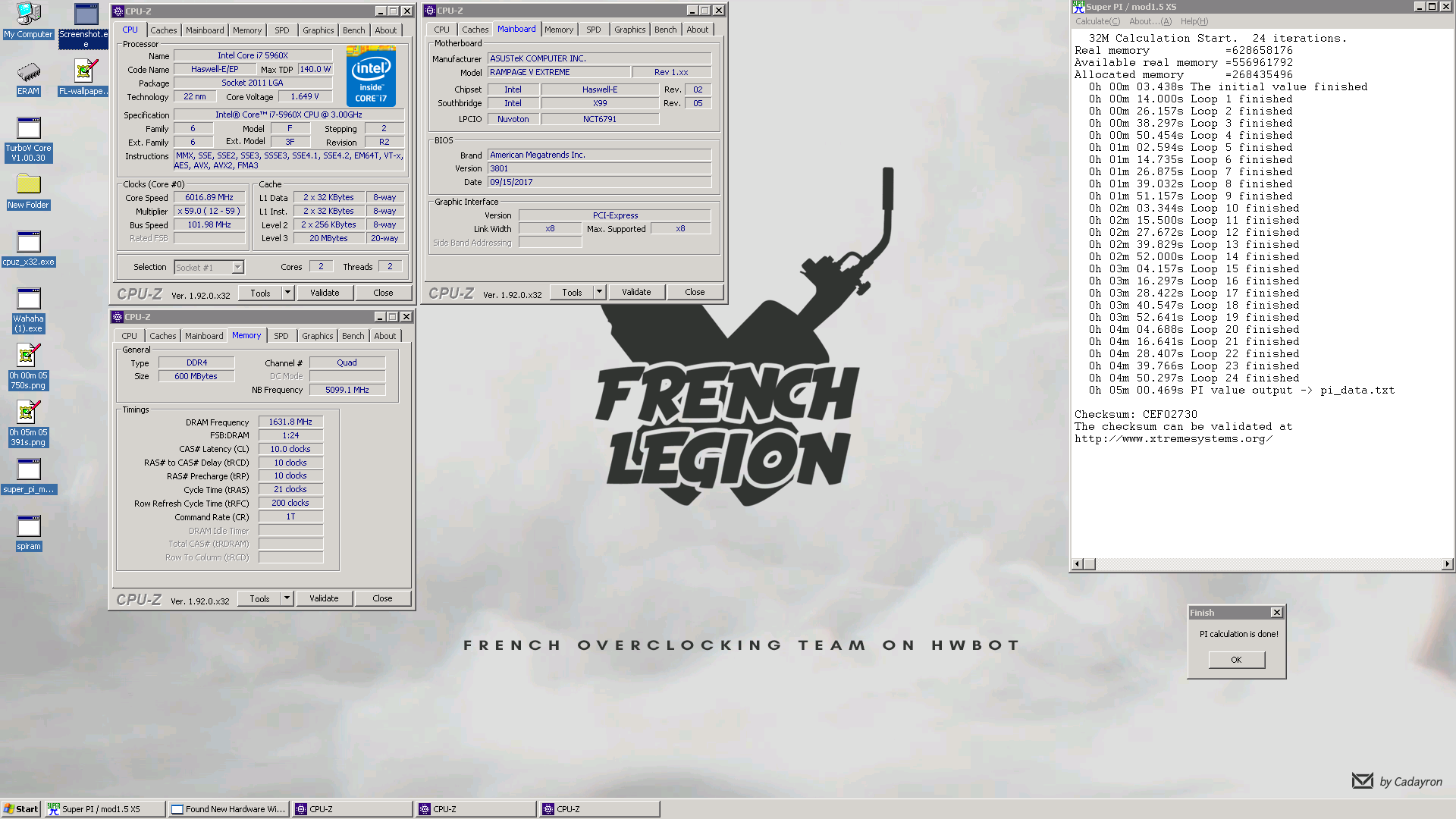
Task: Click Super PI horizontal scrollbar left arrow
Action: coord(1077,563)
